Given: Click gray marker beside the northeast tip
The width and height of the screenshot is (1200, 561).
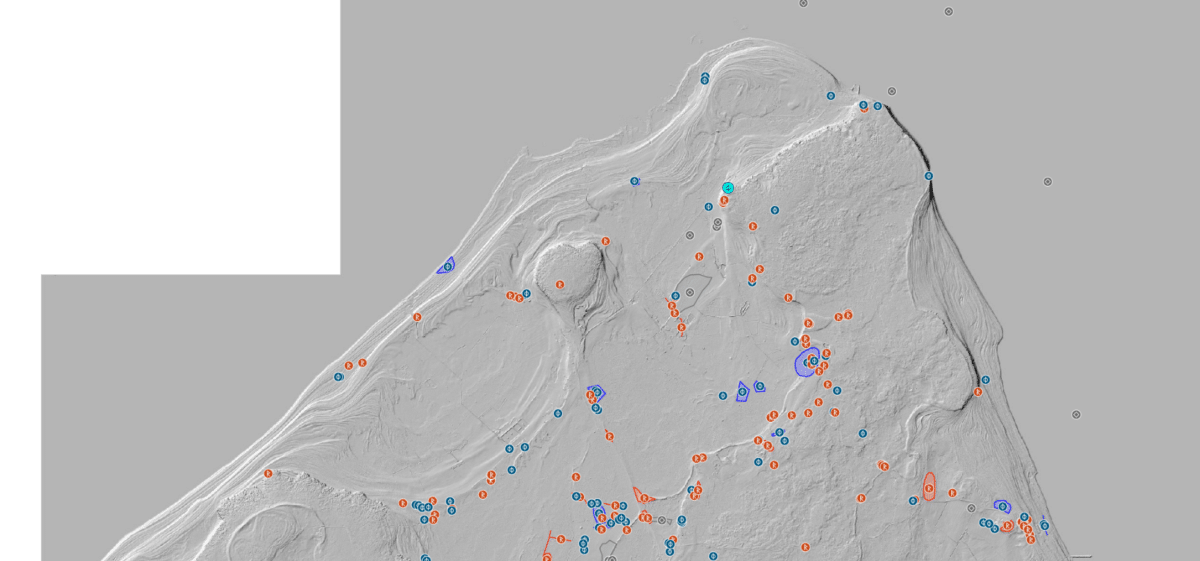Looking at the screenshot, I should [891, 91].
